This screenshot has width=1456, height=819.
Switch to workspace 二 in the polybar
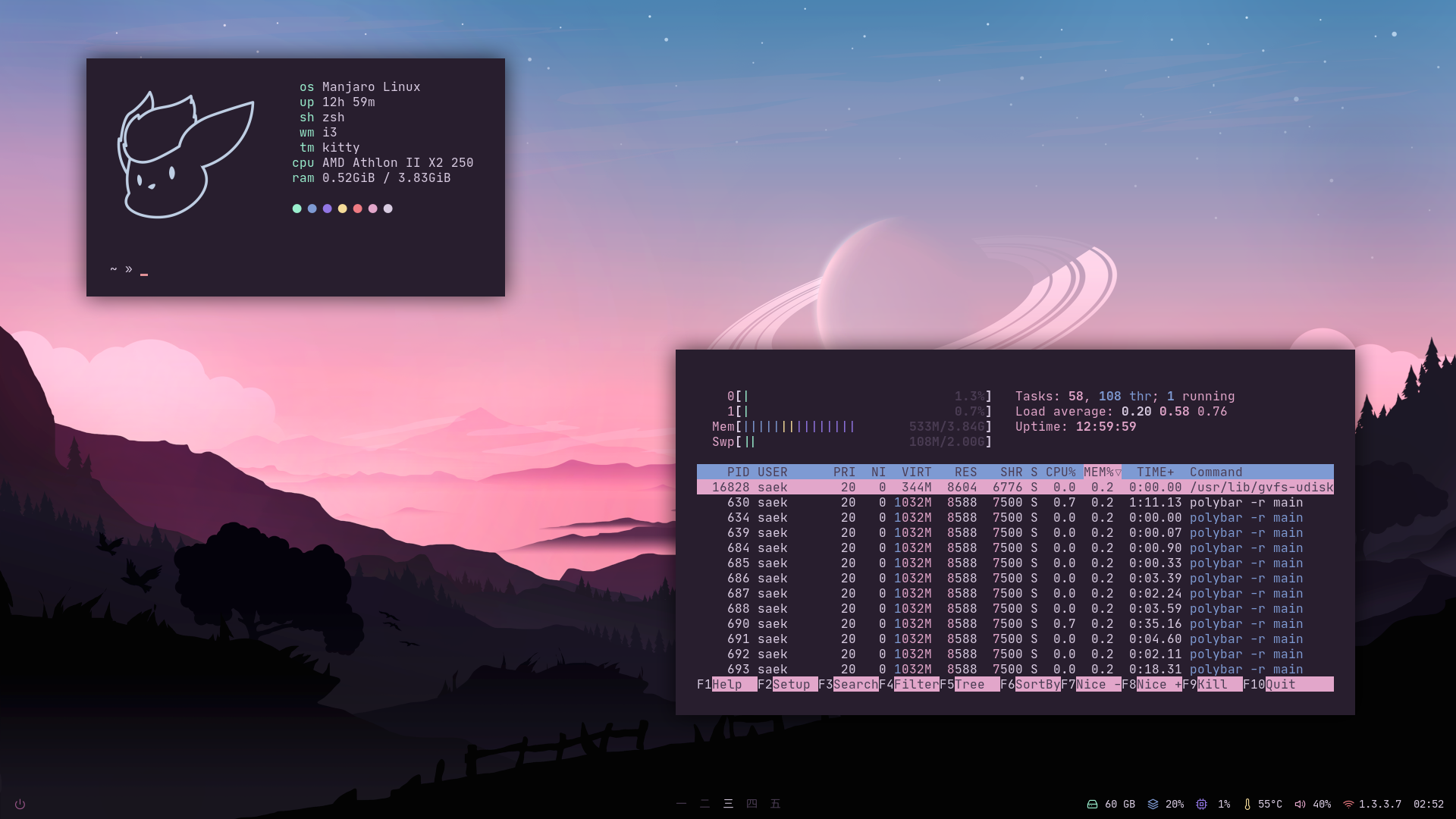pos(704,804)
